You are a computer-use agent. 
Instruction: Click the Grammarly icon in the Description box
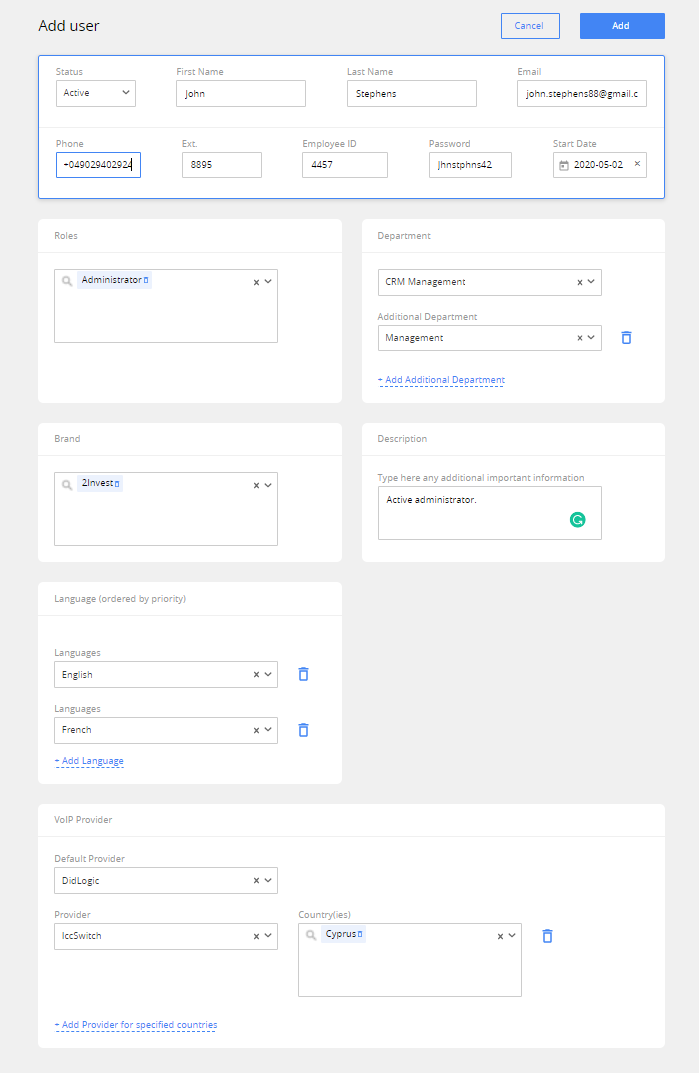(579, 520)
